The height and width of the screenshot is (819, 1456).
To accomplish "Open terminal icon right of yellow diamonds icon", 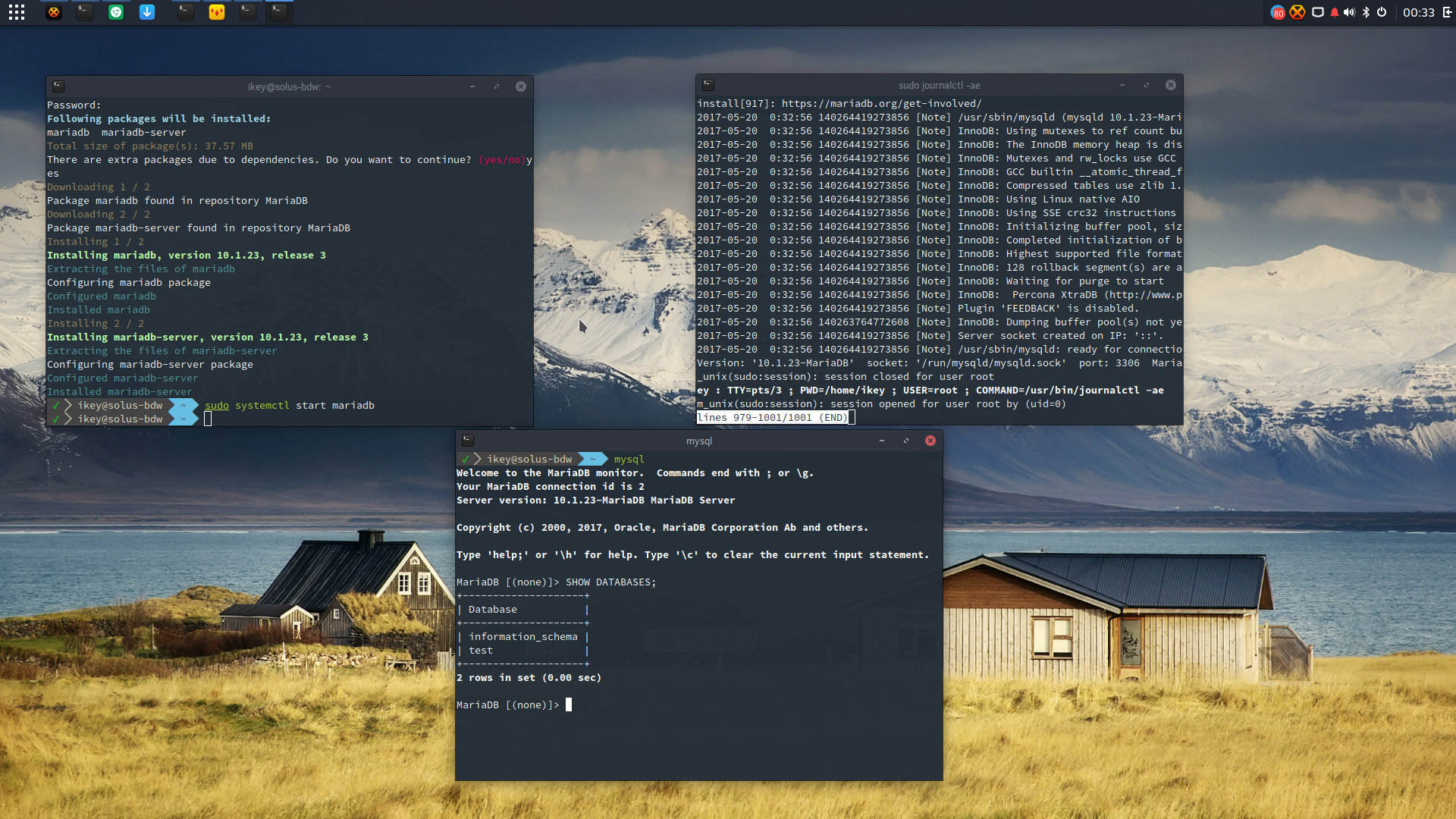I will [x=248, y=12].
